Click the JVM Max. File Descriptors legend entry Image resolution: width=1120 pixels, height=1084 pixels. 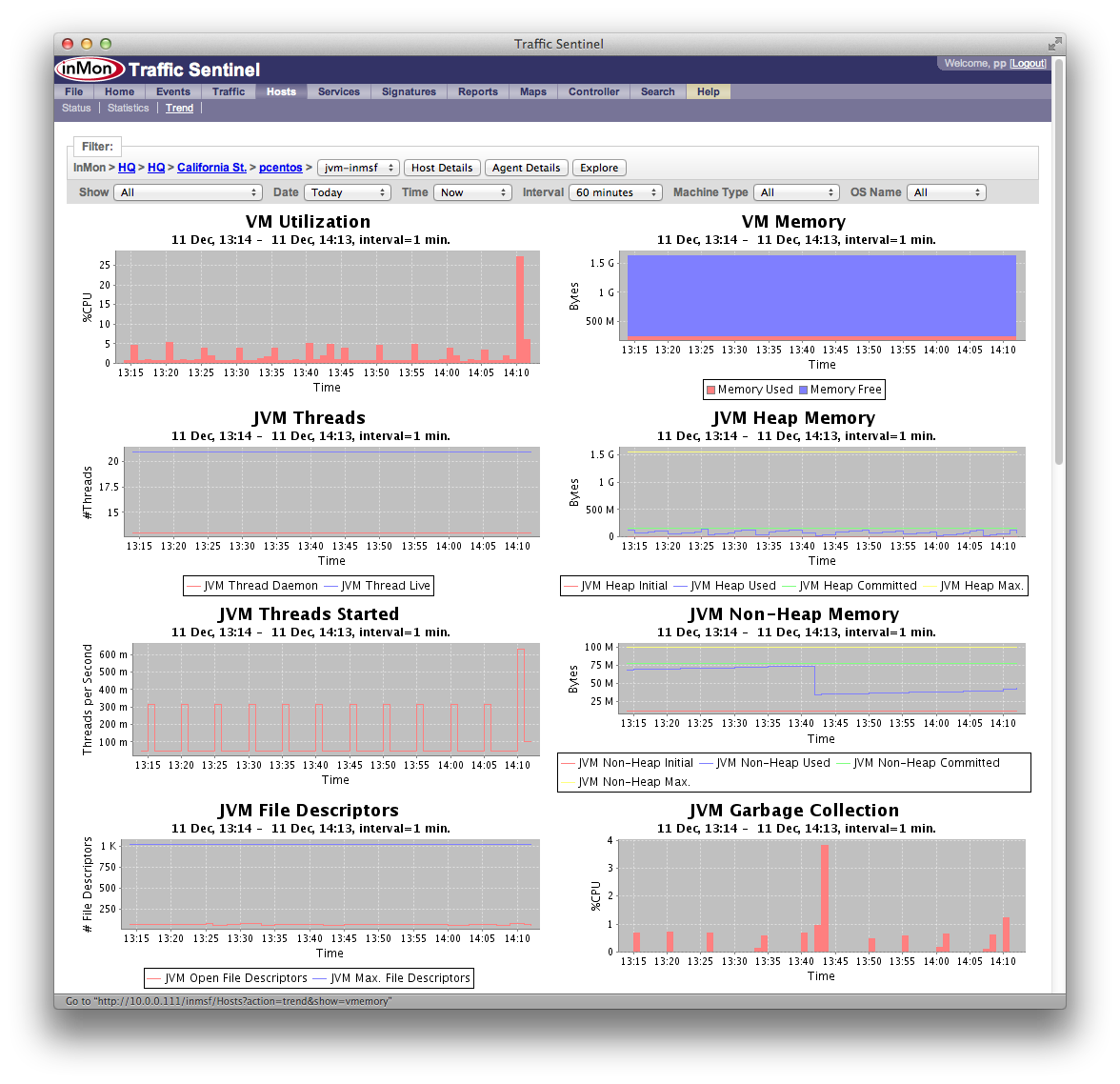pyautogui.click(x=392, y=978)
